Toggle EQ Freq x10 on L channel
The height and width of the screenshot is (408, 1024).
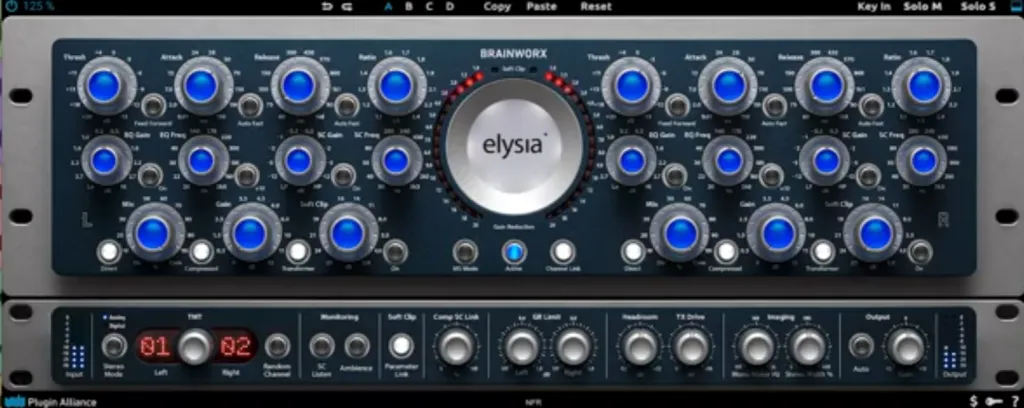coord(247,175)
